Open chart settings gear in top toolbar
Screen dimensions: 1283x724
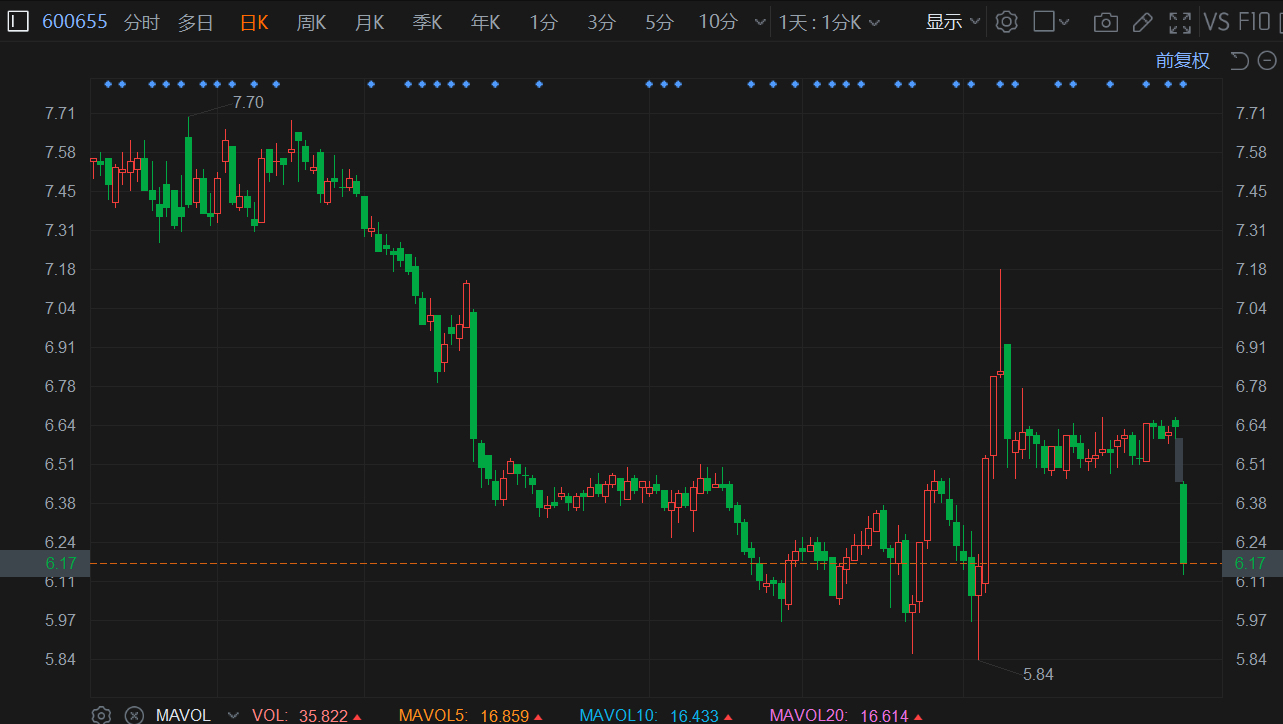[1007, 22]
